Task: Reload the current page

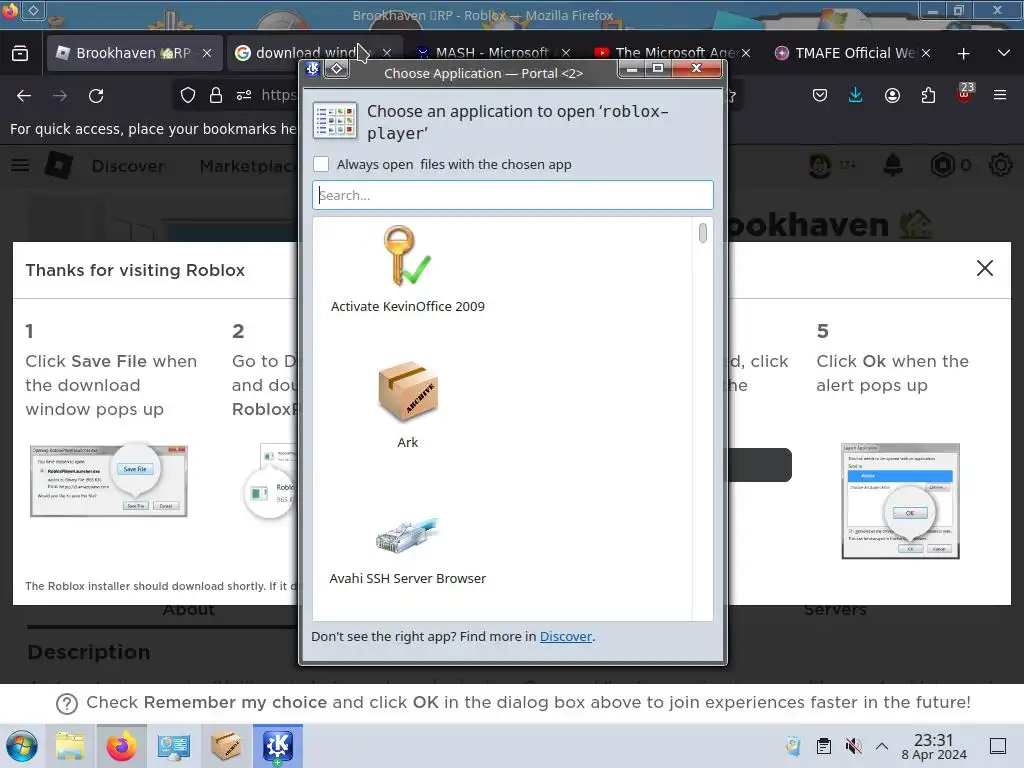Action: pos(96,96)
